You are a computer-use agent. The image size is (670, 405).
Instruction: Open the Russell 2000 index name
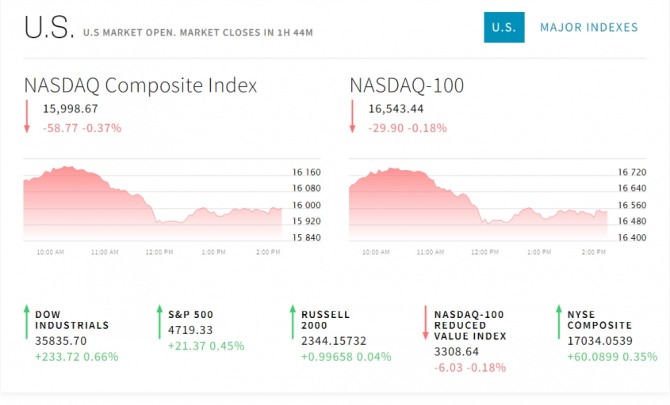[326, 320]
